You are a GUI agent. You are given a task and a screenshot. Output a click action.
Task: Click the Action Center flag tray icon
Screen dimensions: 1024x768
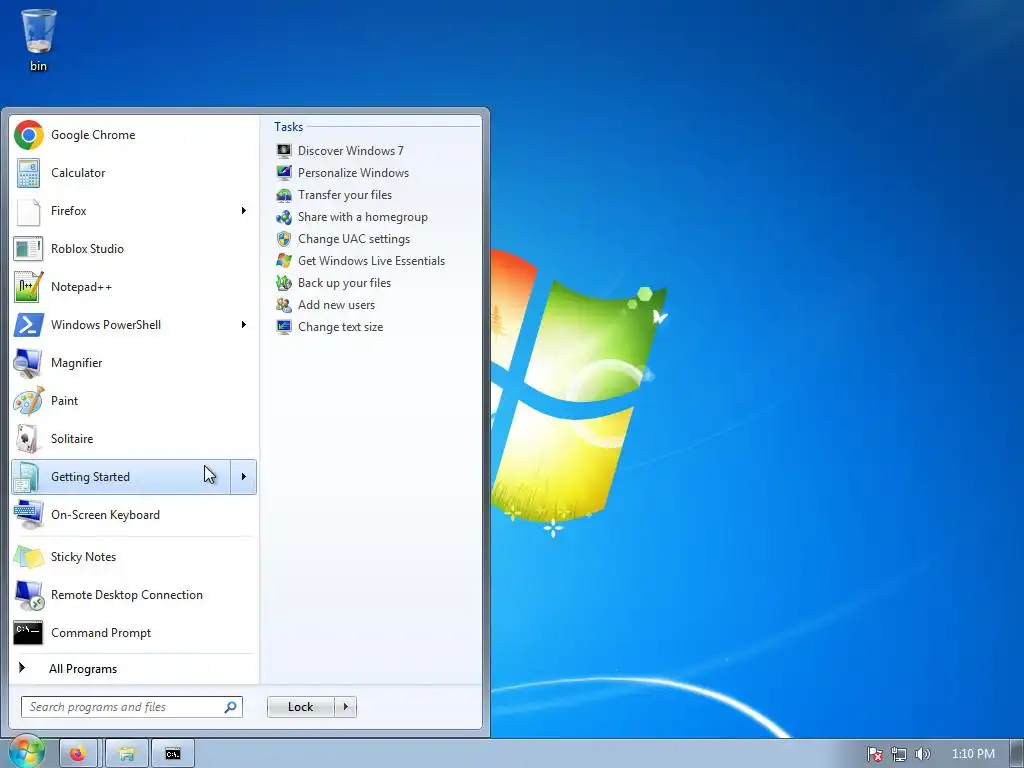click(875, 754)
